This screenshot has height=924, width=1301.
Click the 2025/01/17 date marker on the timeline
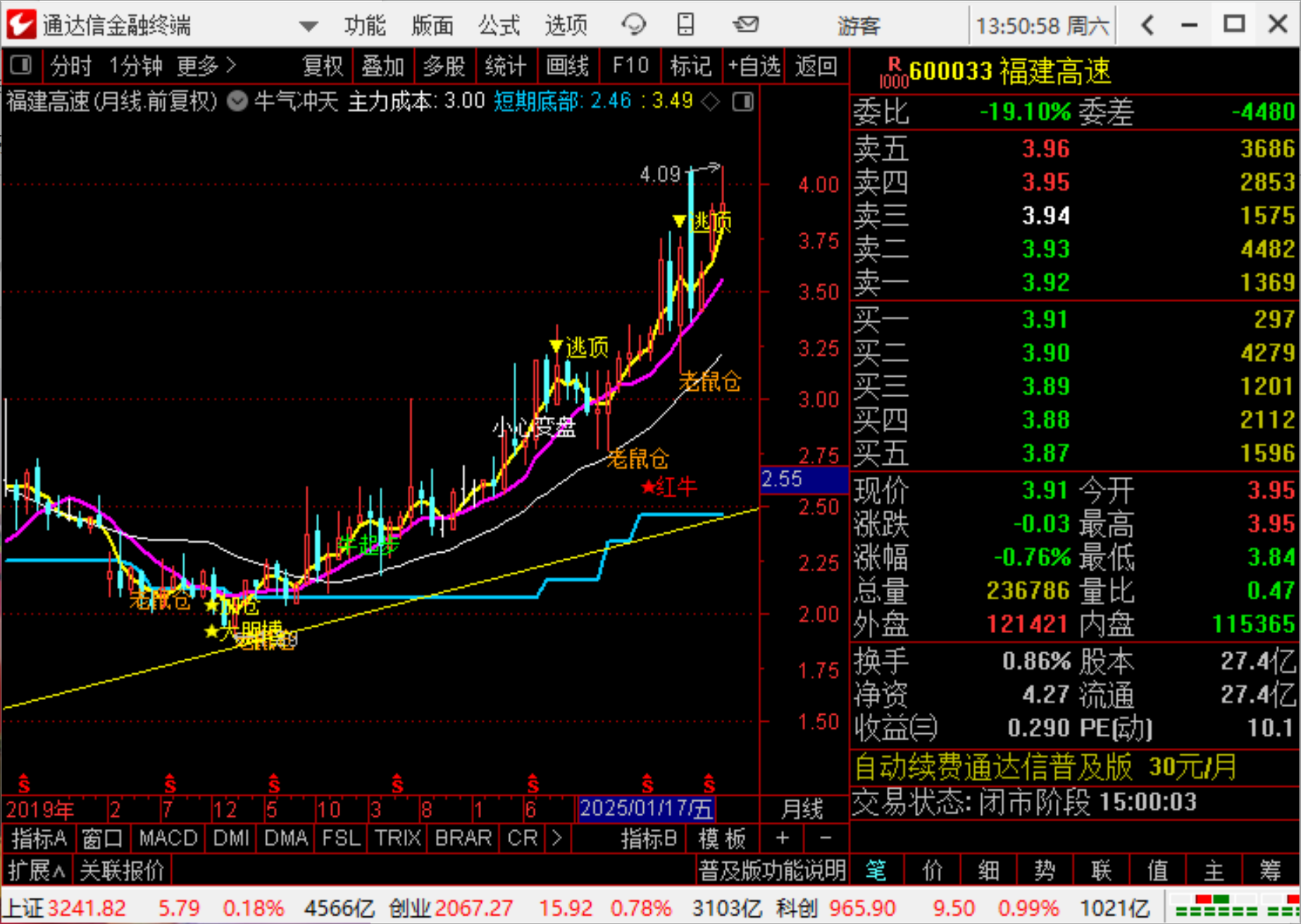coord(646,808)
